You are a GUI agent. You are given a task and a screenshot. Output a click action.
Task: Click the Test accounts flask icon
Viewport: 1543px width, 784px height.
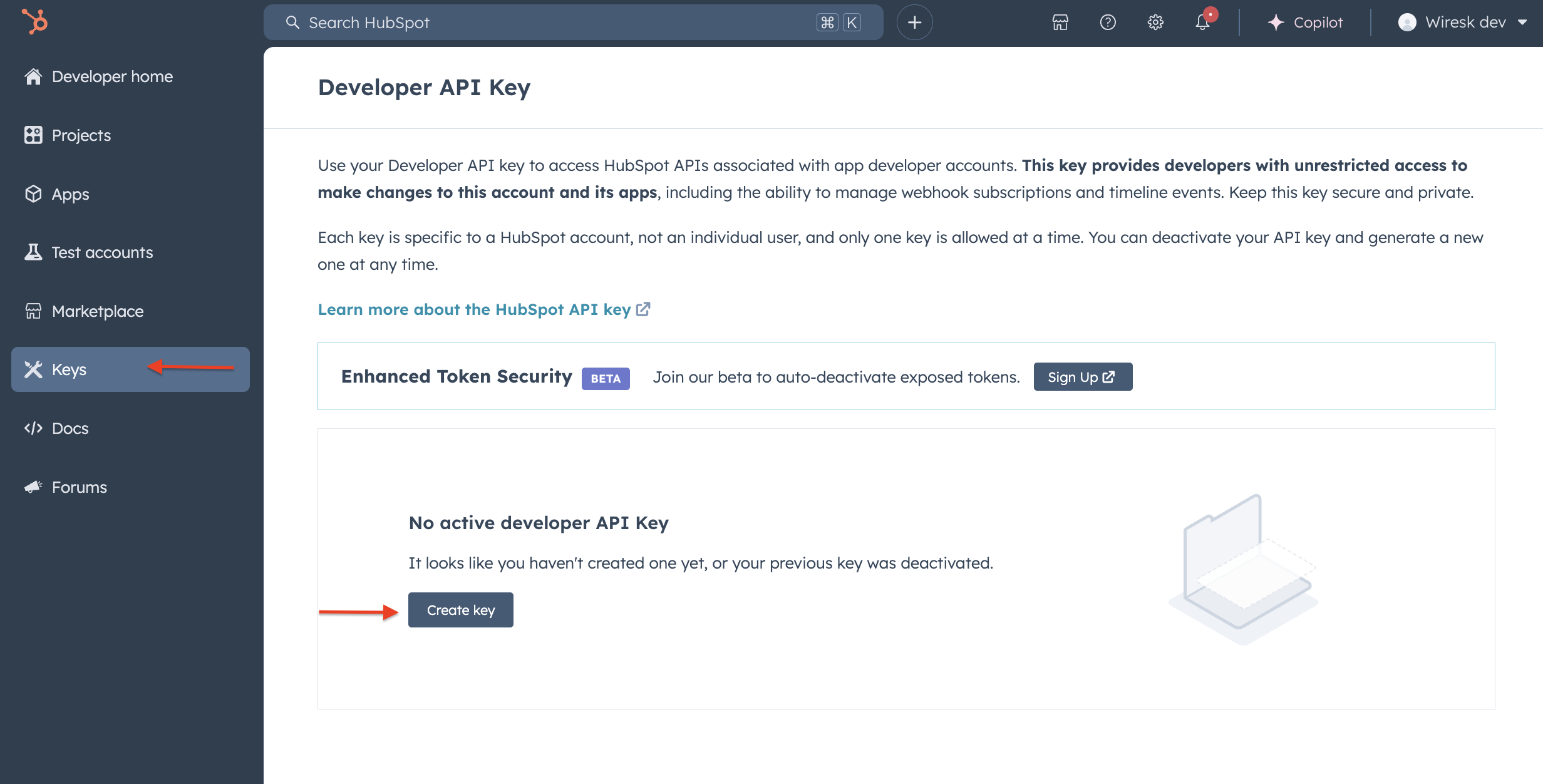tap(33, 252)
